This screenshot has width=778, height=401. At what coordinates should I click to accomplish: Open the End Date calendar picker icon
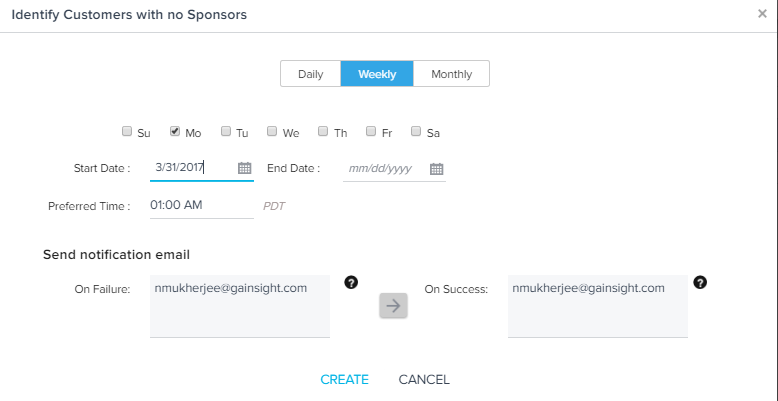pos(437,169)
